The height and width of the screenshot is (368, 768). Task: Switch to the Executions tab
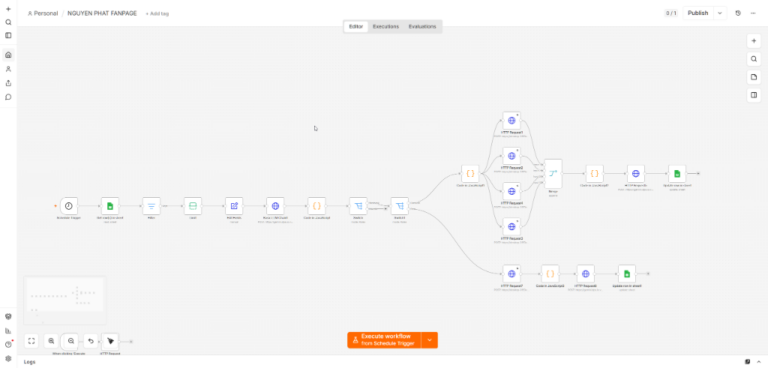pos(386,26)
